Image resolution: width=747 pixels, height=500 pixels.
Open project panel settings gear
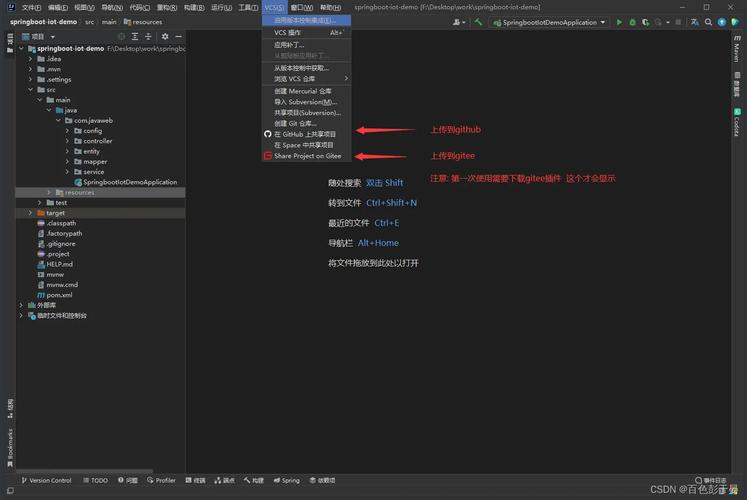[x=165, y=36]
